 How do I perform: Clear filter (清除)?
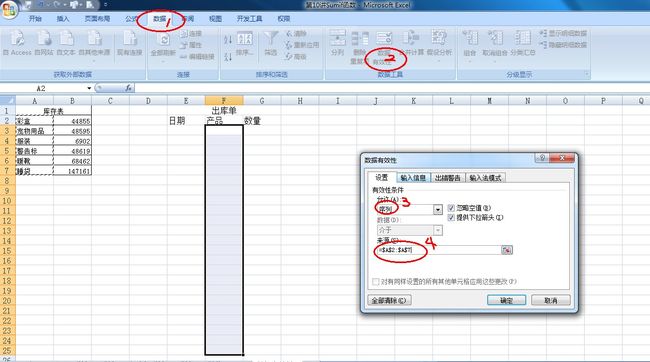296,34
